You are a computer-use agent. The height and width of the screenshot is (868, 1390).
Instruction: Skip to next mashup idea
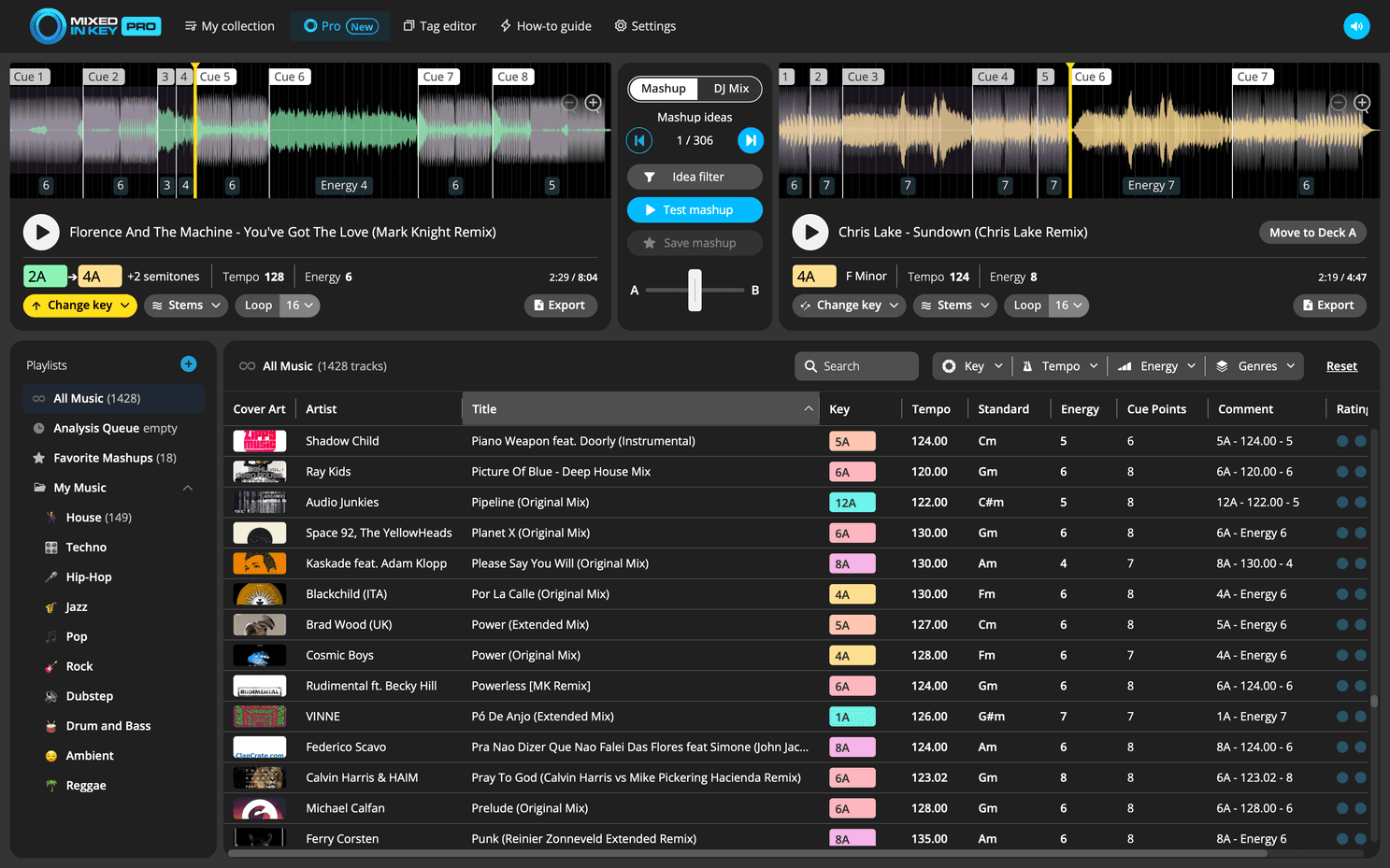tap(750, 140)
